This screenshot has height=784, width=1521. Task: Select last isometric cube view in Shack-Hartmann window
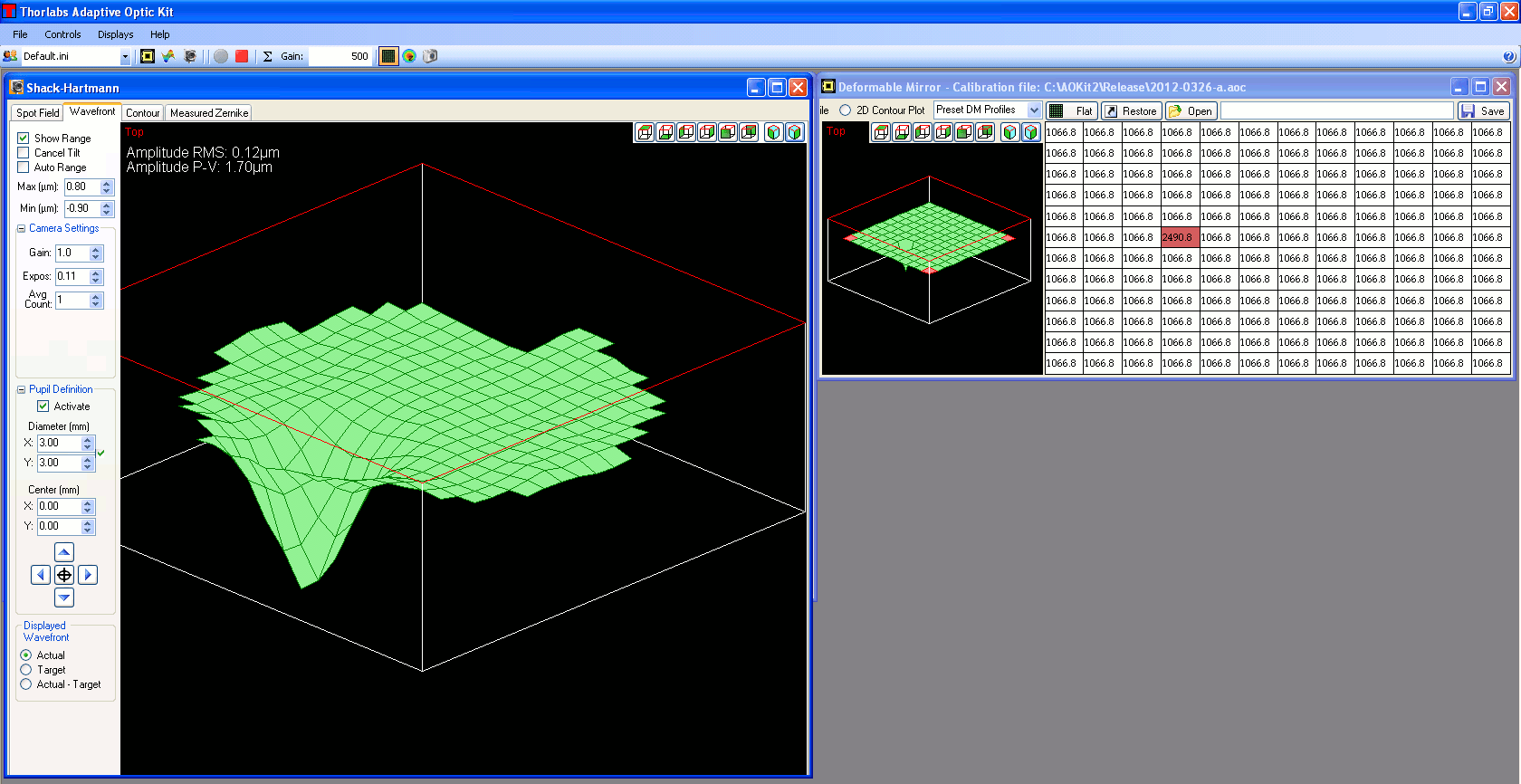click(x=795, y=132)
